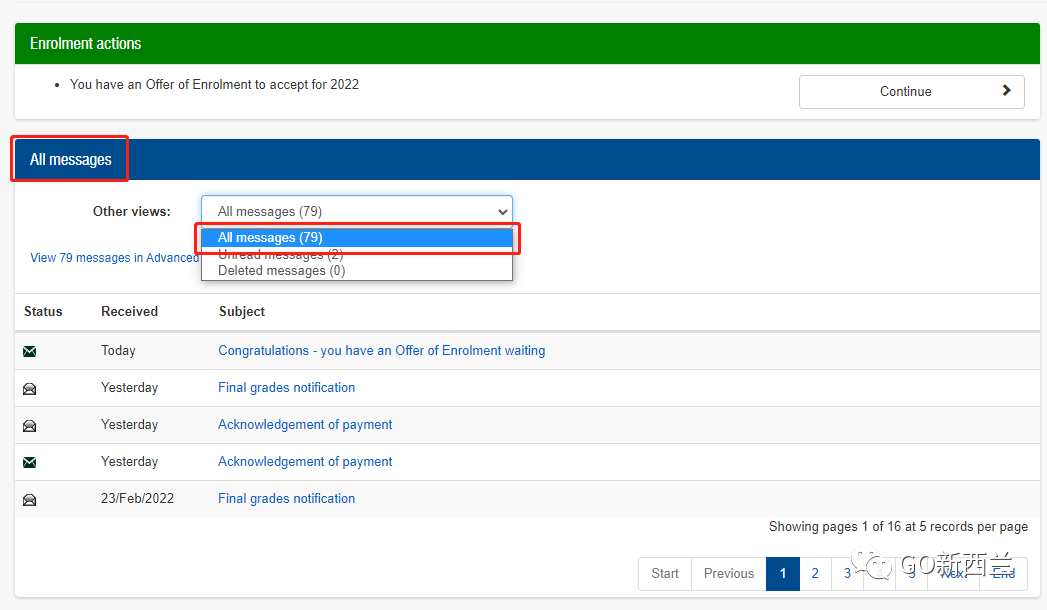Screen dimensions: 1047x610
Task: Select All messages (79) option
Action: pos(357,238)
